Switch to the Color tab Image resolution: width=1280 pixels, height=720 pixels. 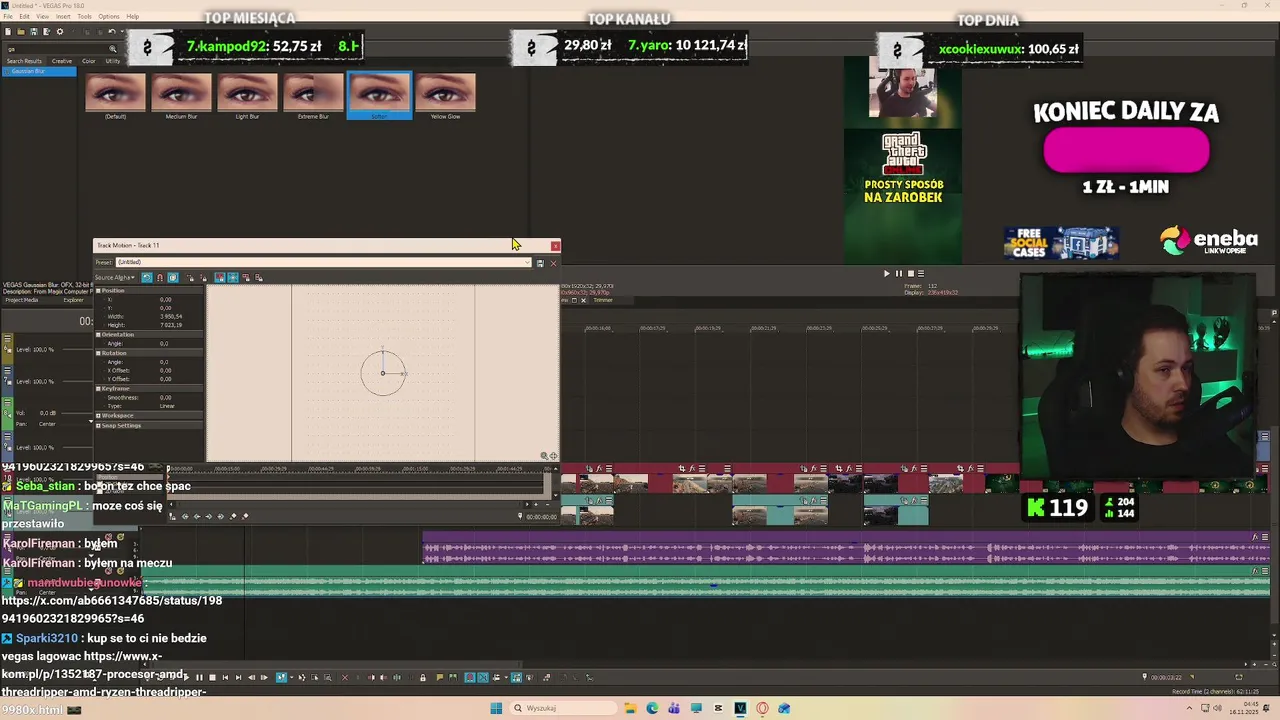89,61
